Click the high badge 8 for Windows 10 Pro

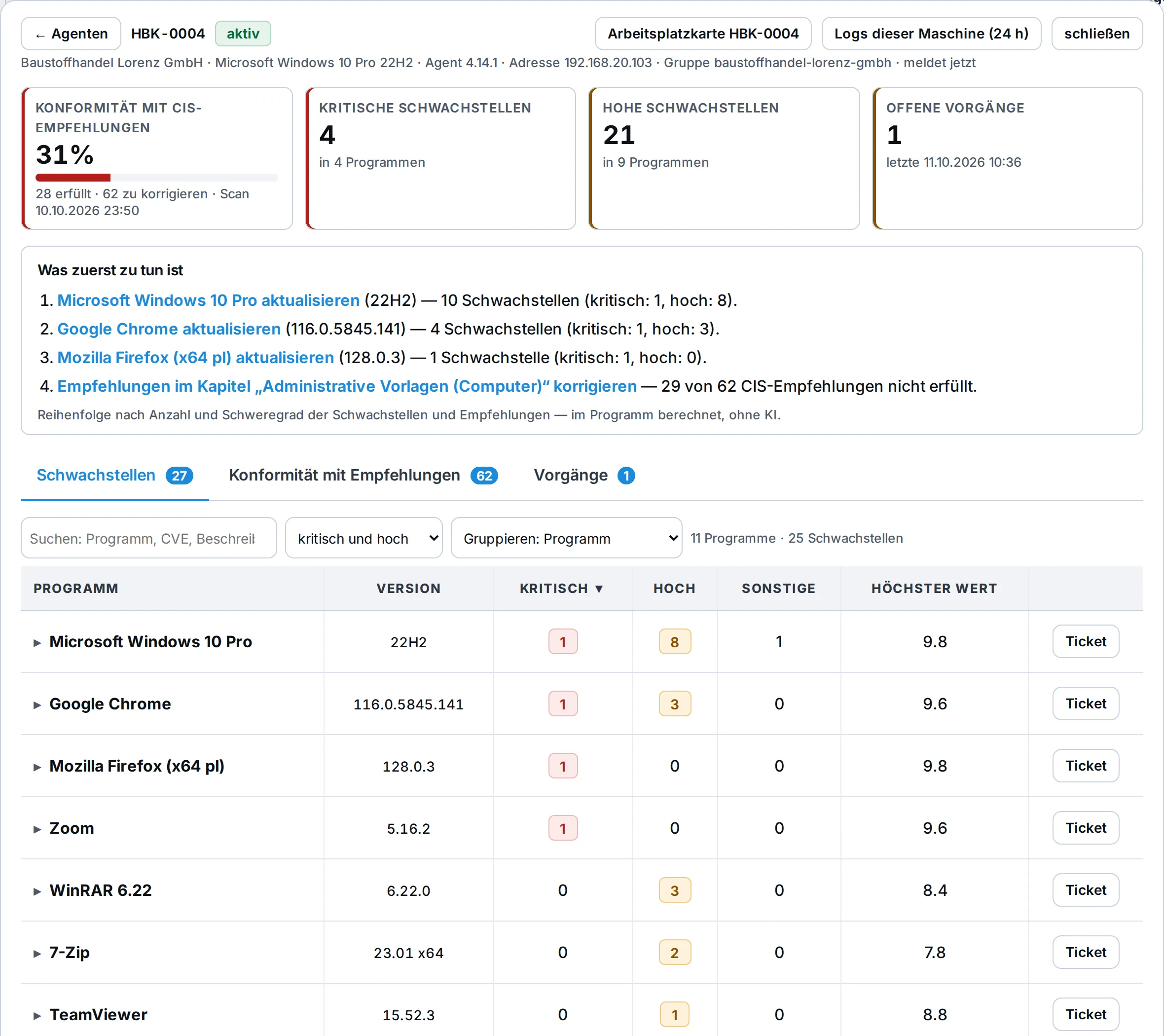click(x=674, y=641)
